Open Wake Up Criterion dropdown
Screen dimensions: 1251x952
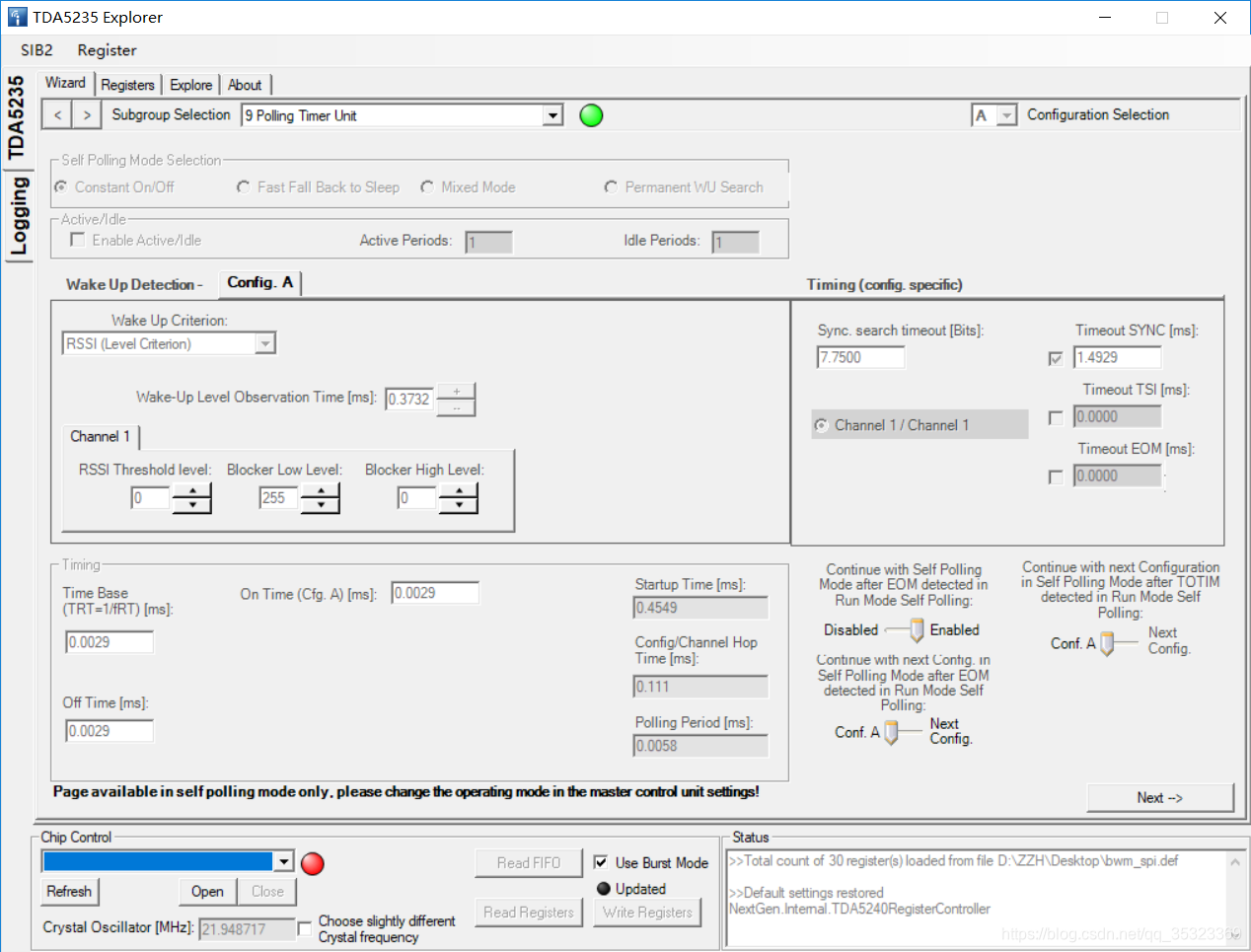264,343
